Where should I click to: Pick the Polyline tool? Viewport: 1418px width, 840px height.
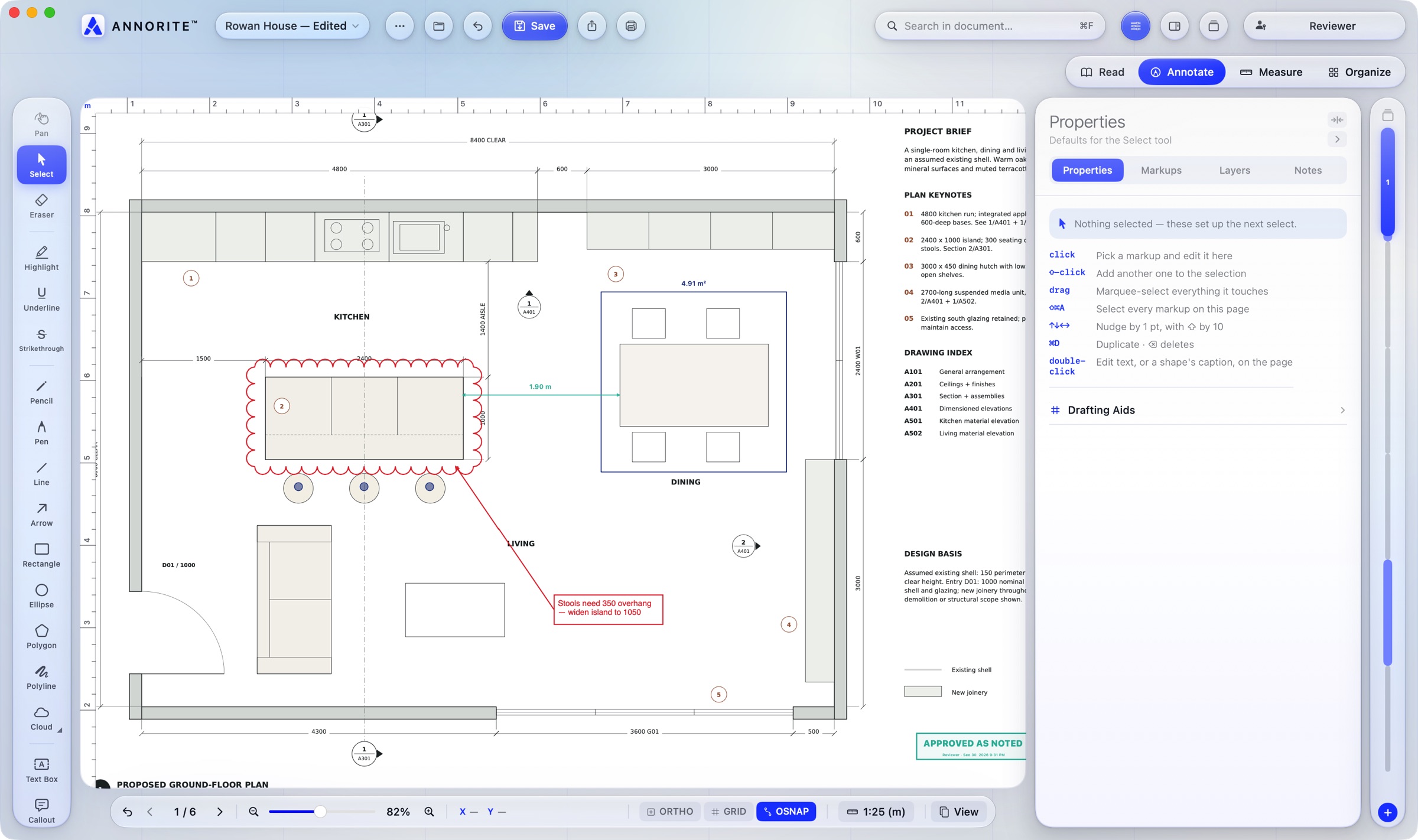(x=41, y=677)
